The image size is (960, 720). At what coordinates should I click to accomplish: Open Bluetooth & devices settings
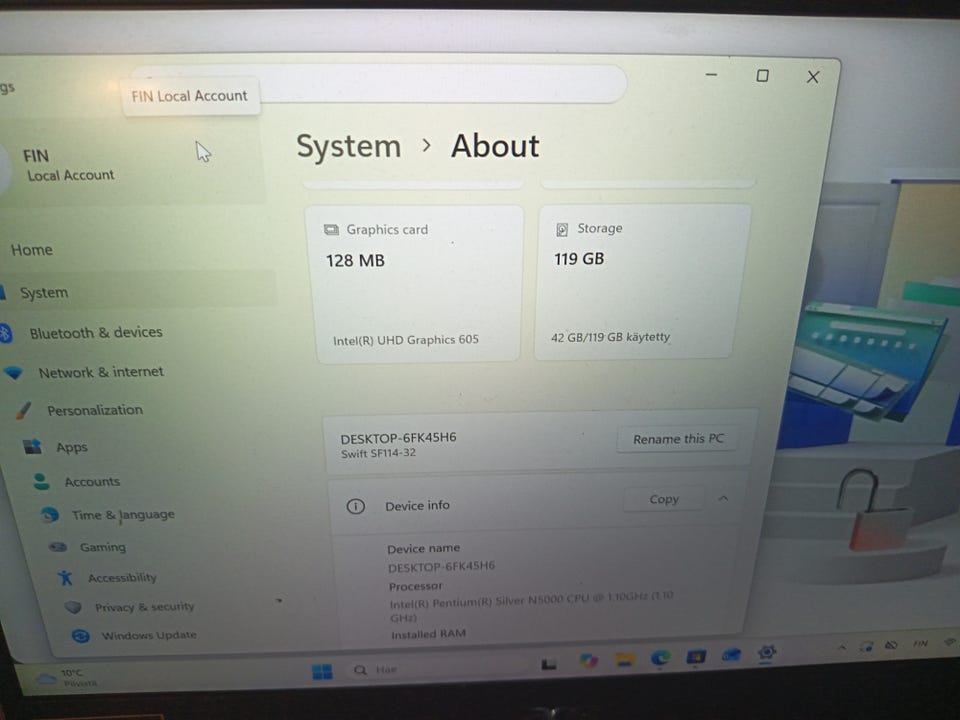point(96,332)
